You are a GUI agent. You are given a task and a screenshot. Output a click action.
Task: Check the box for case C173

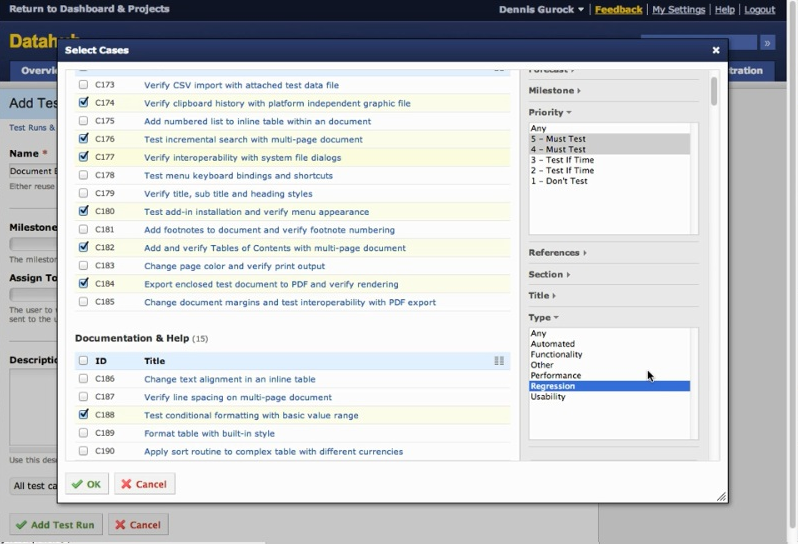click(83, 84)
